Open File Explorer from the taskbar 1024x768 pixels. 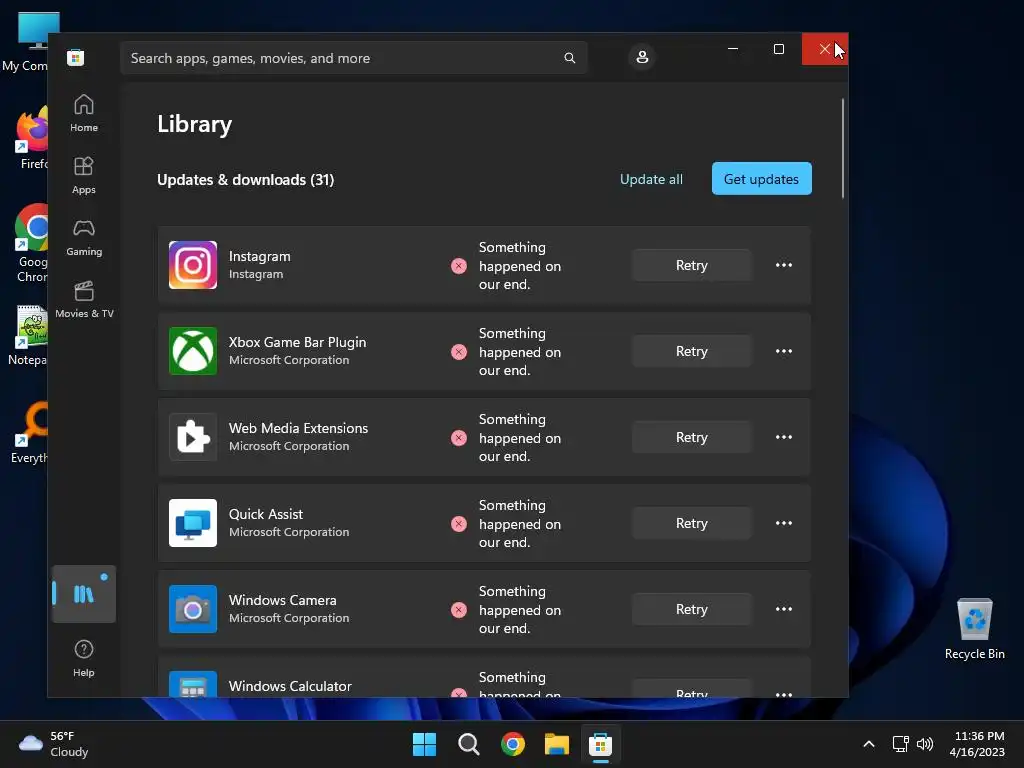557,744
